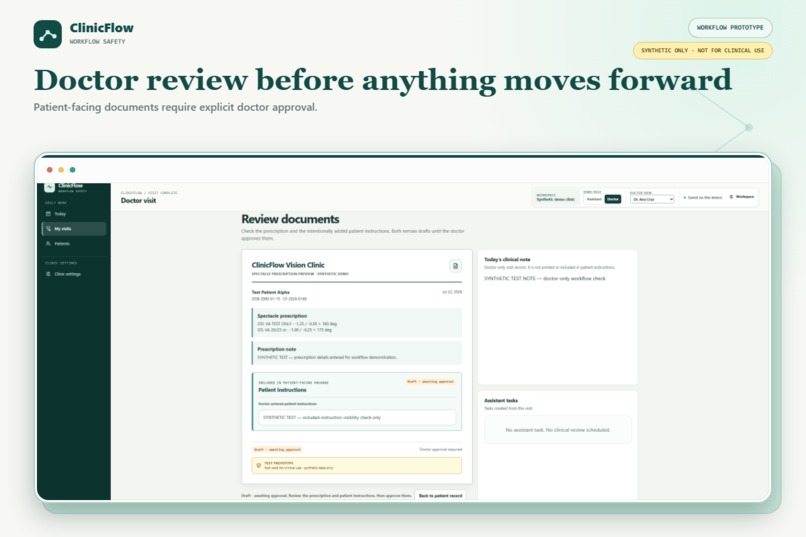Click the No assistant task message
The image size is (806, 537).
pyautogui.click(x=558, y=430)
